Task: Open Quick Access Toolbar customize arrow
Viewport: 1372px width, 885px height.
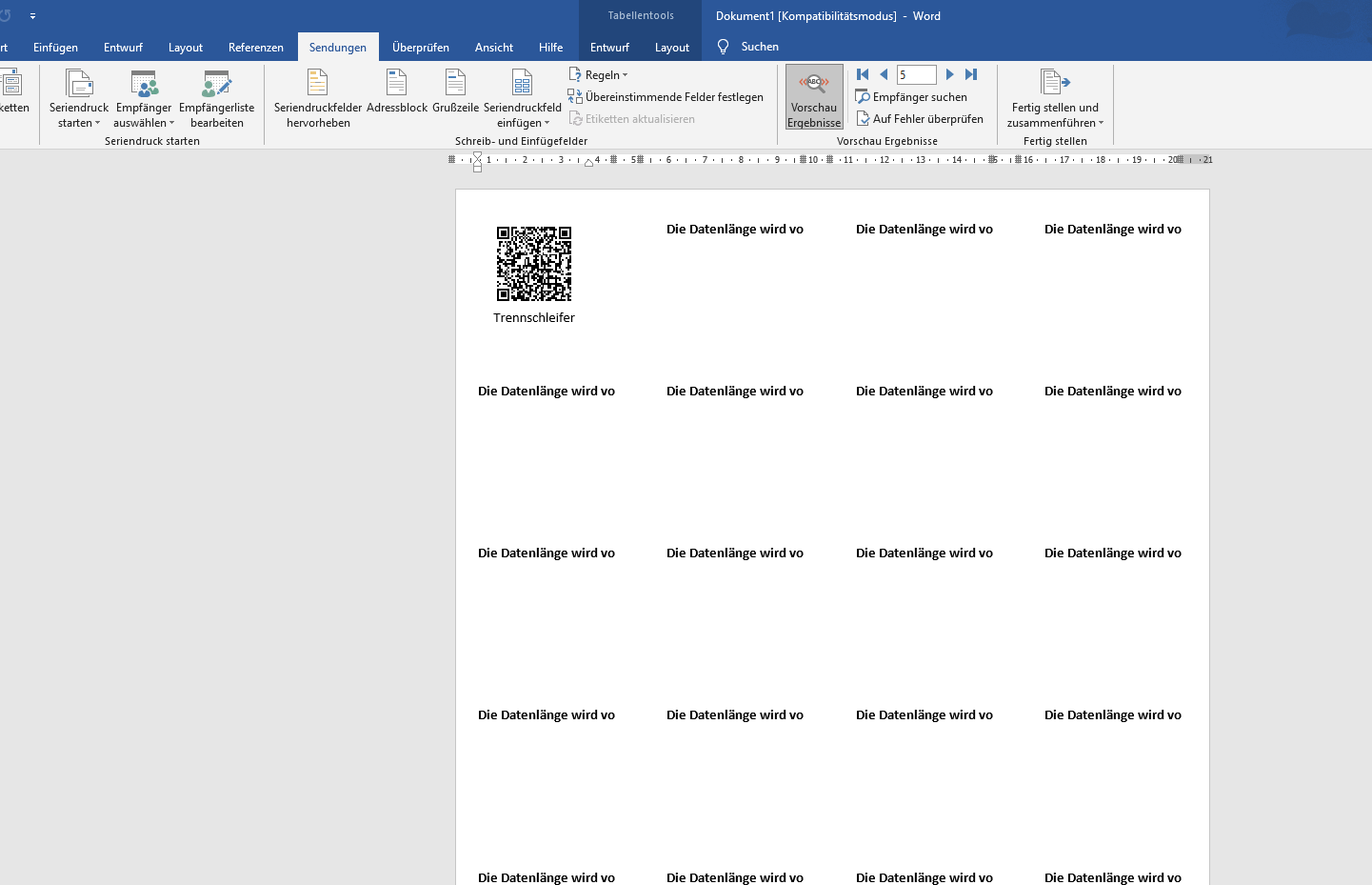Action: point(32,16)
